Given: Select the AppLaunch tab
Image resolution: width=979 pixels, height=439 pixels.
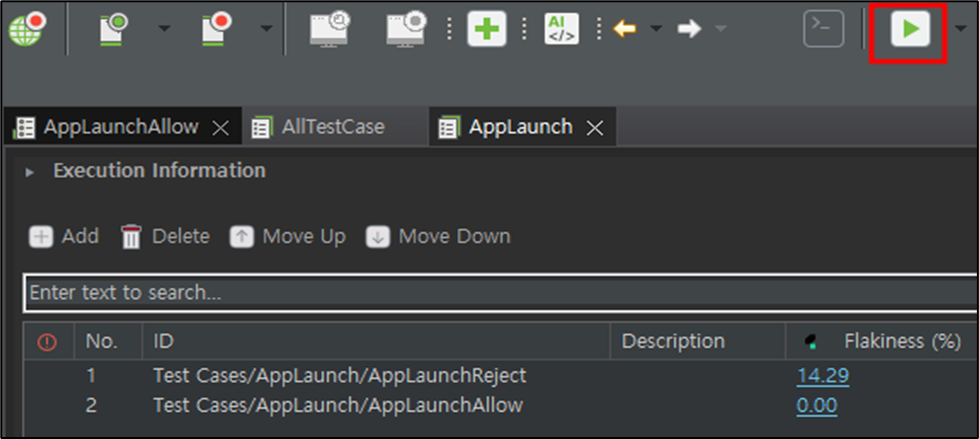Looking at the screenshot, I should pyautogui.click(x=521, y=127).
